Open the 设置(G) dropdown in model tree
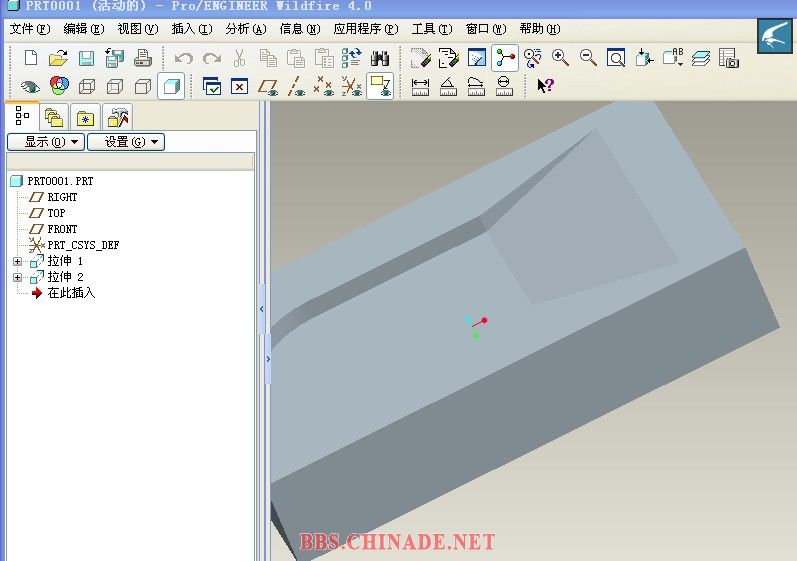The image size is (797, 561). (125, 142)
